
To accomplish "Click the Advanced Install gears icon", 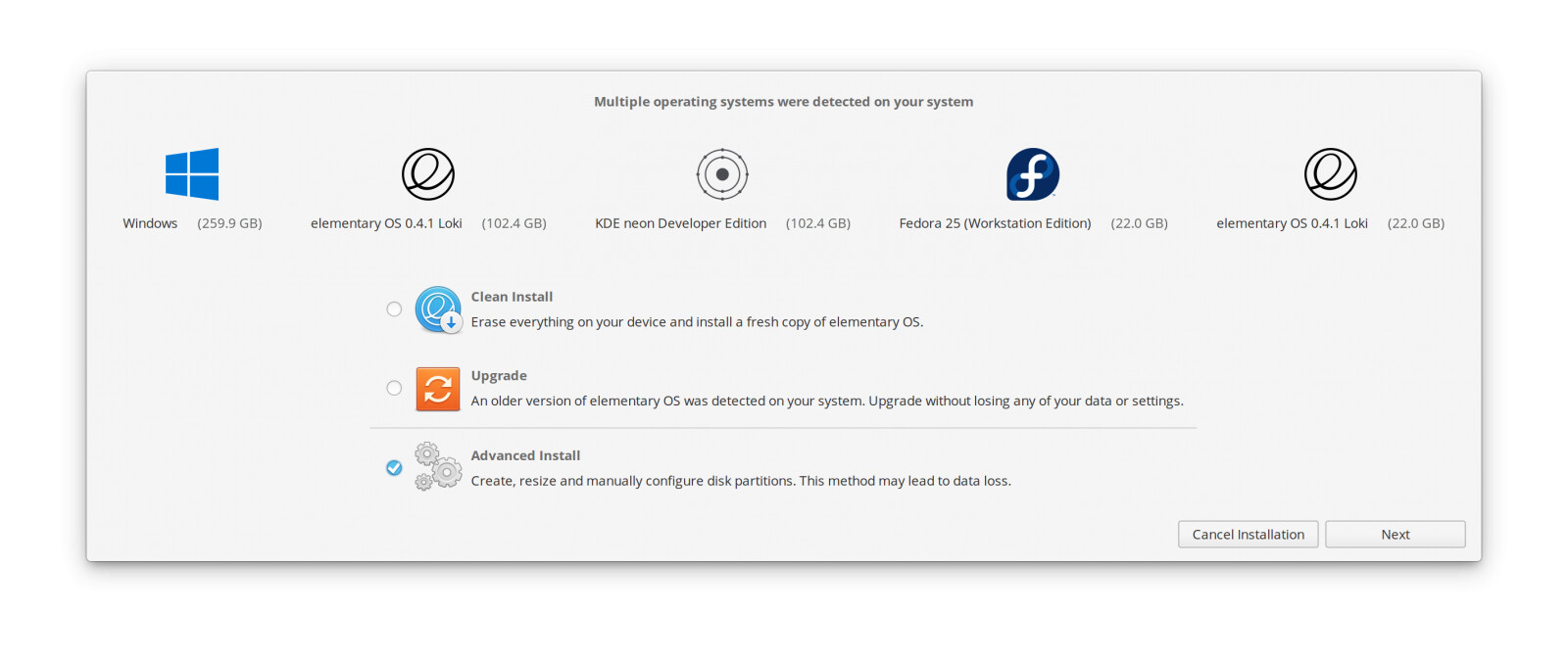I will point(438,466).
